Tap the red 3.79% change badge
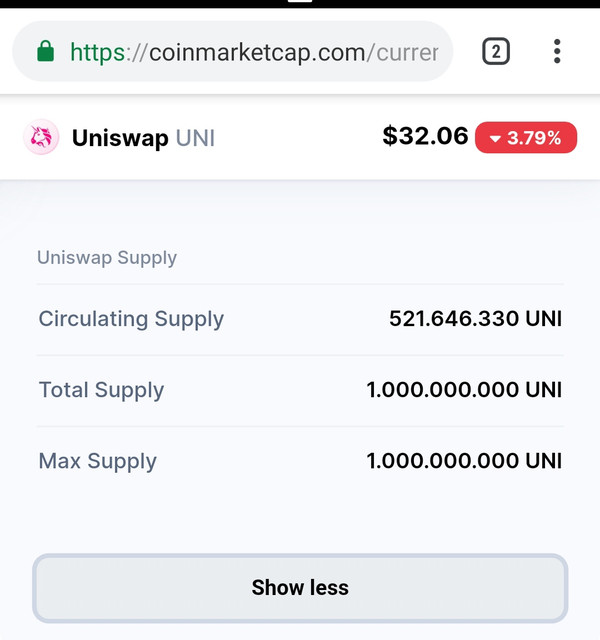The image size is (600, 640). (x=526, y=138)
